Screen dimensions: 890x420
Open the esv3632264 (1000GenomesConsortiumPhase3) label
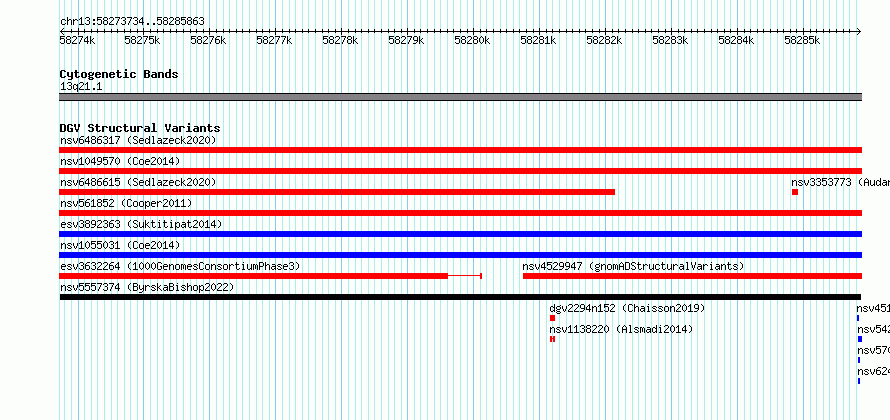coord(180,266)
